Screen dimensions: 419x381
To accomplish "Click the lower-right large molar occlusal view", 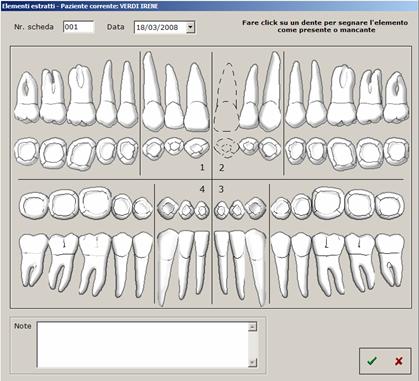I will [x=328, y=203].
